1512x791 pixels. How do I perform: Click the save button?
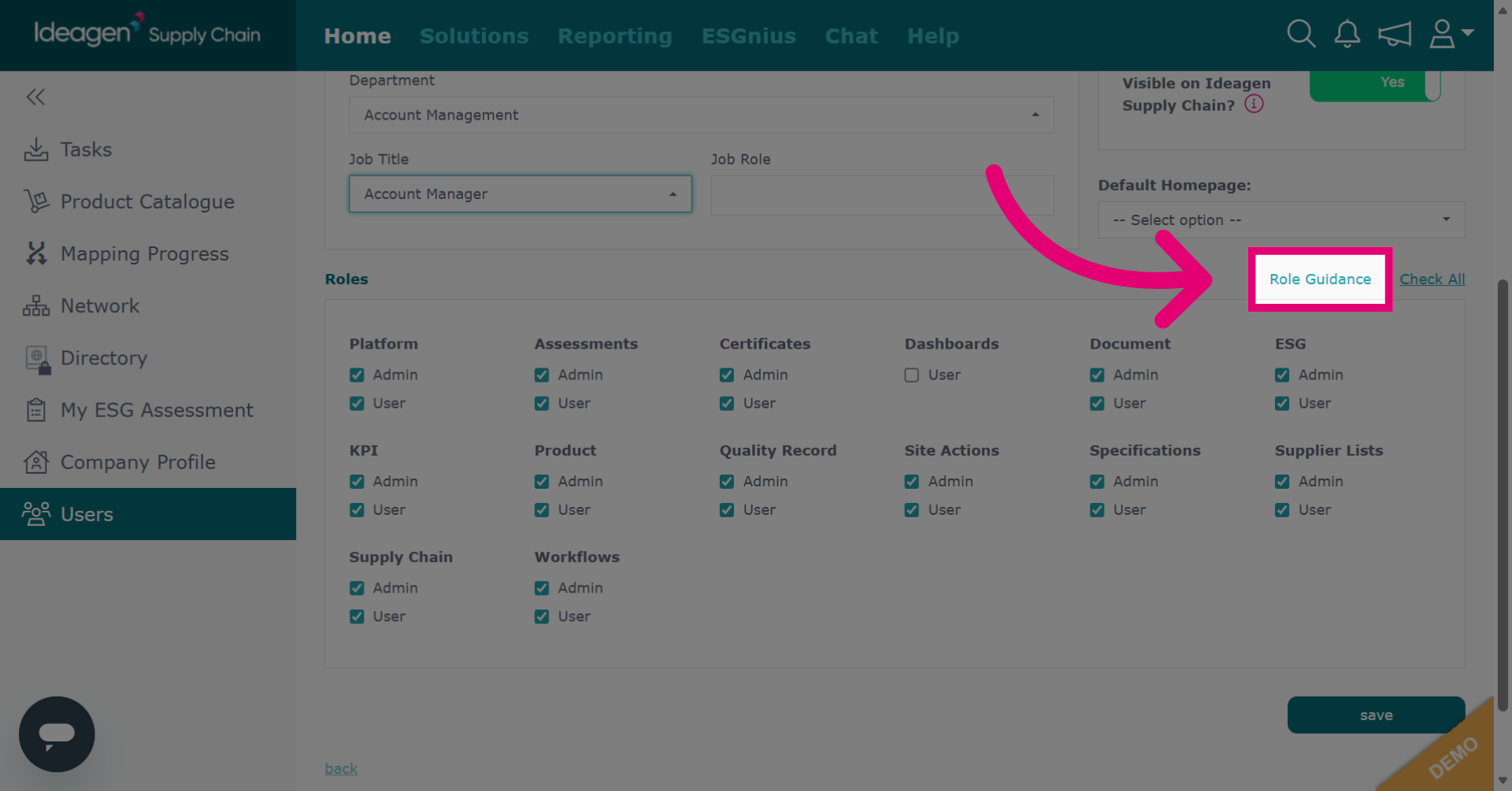coord(1376,715)
